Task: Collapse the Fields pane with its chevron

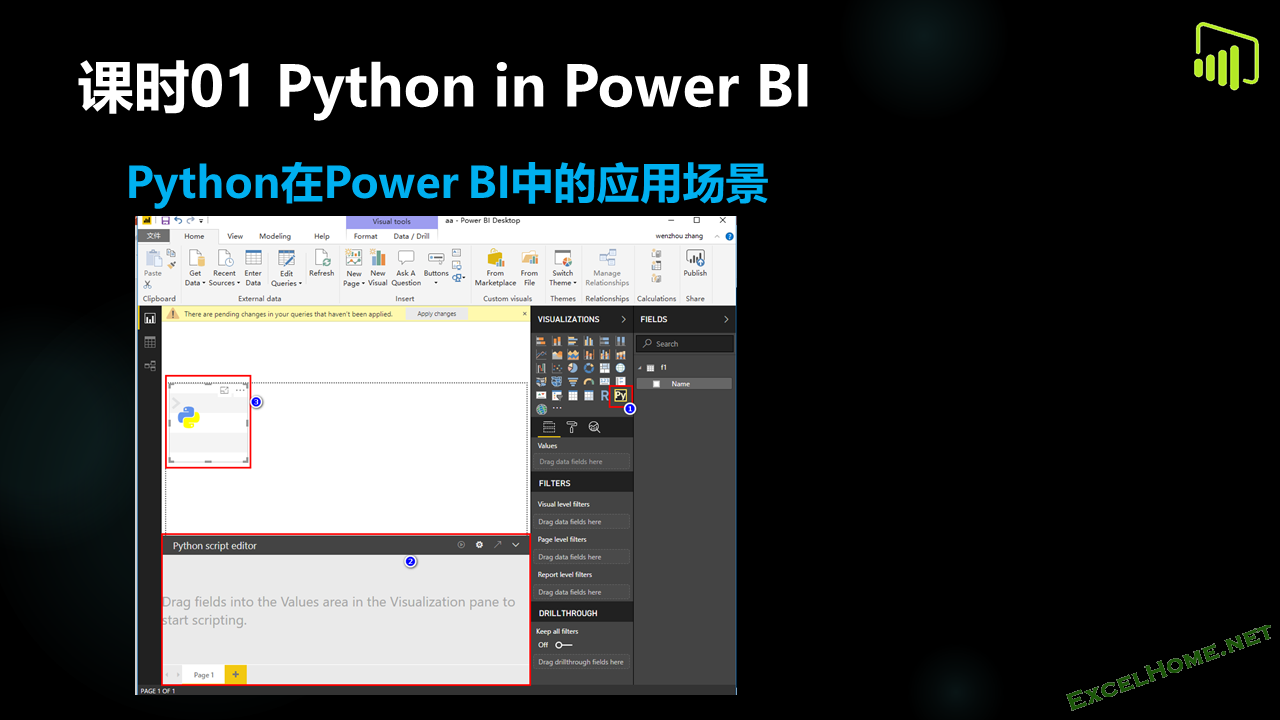Action: (x=725, y=319)
